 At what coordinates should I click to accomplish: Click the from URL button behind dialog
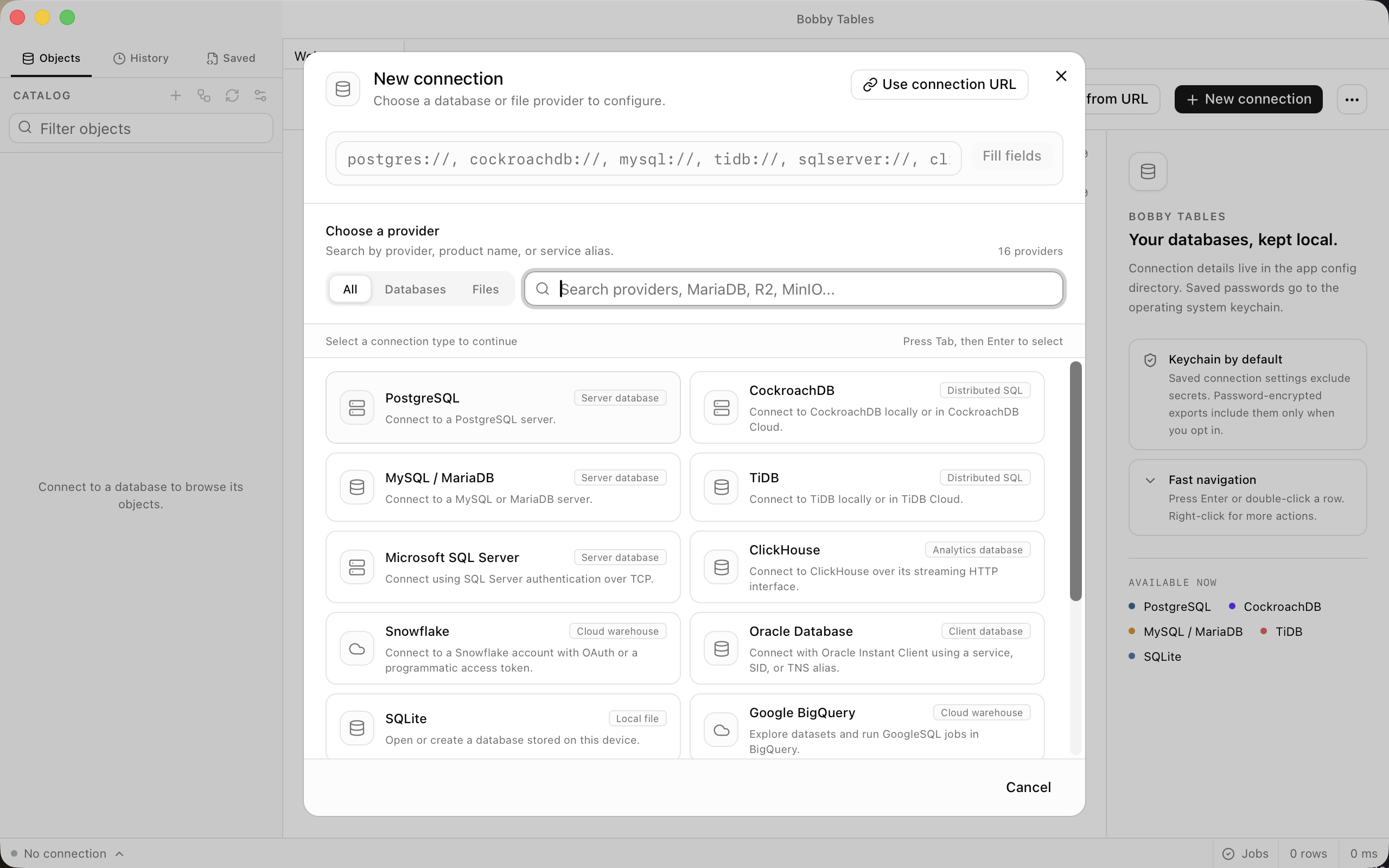pos(1122,99)
